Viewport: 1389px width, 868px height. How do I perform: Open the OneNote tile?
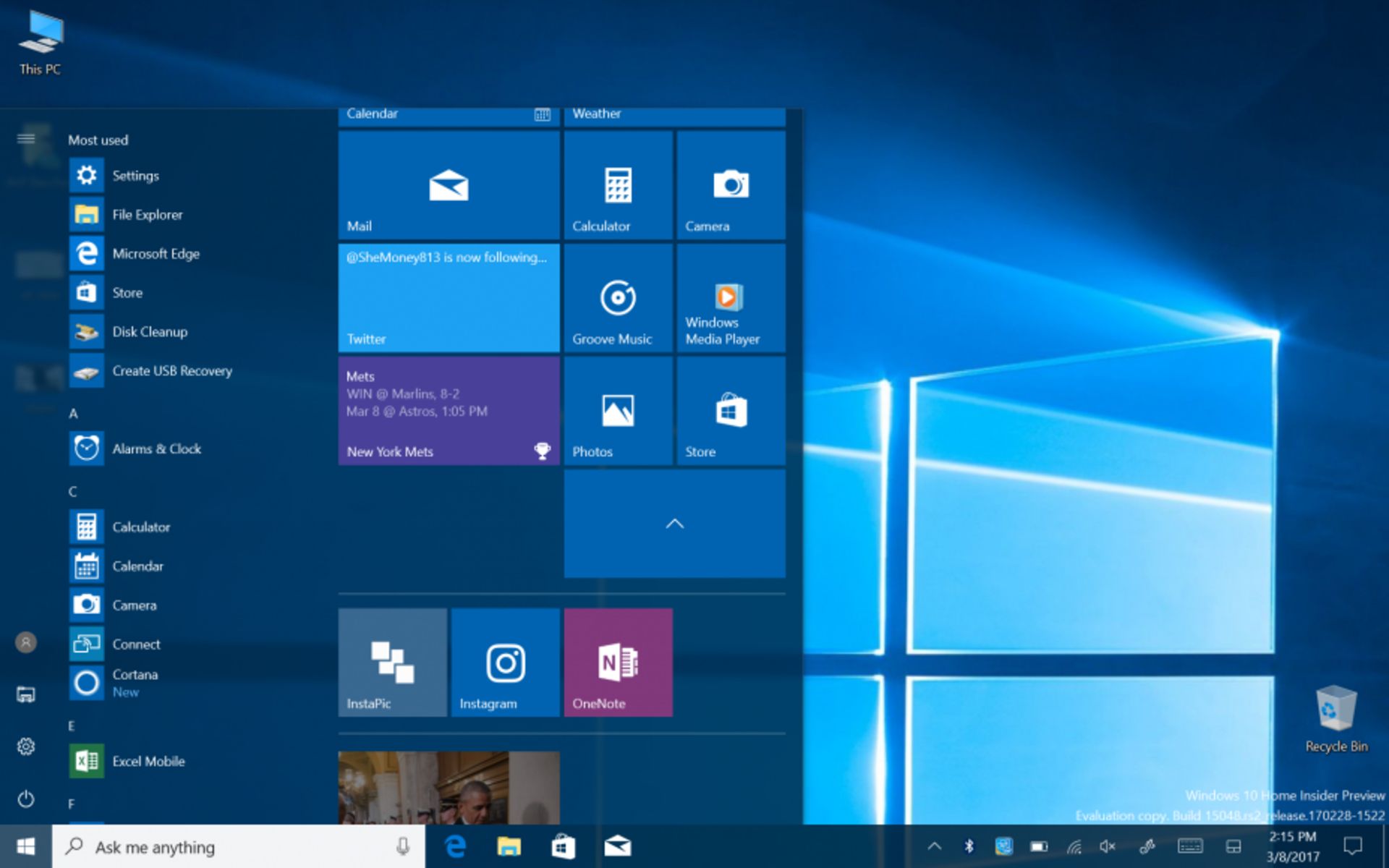click(618, 661)
